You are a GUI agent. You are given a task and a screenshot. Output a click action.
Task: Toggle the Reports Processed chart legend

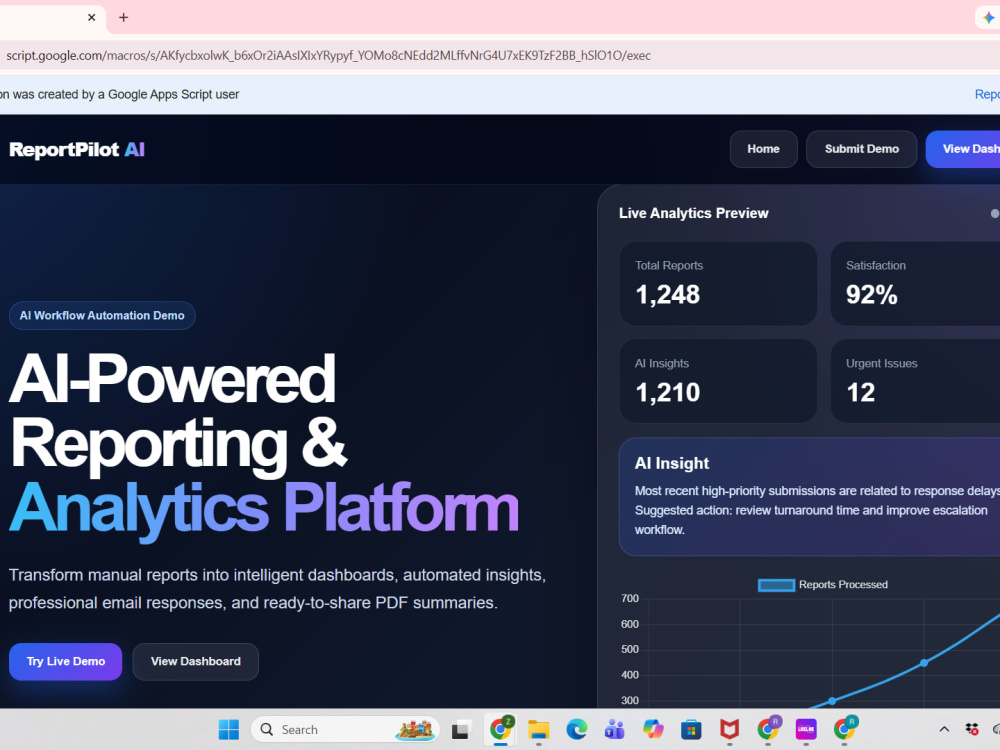coord(823,585)
